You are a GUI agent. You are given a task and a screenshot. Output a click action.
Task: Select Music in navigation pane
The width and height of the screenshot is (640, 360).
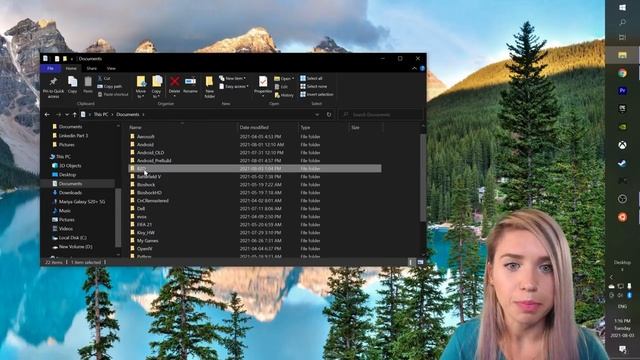coord(62,211)
